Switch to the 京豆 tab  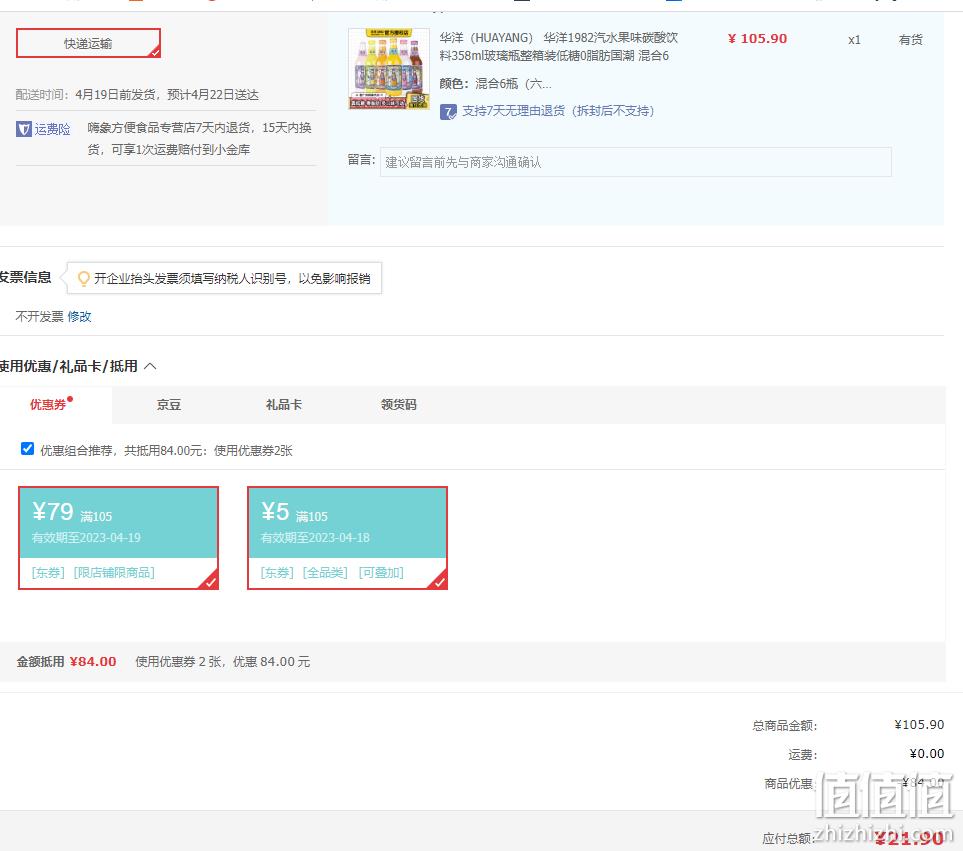(x=169, y=405)
